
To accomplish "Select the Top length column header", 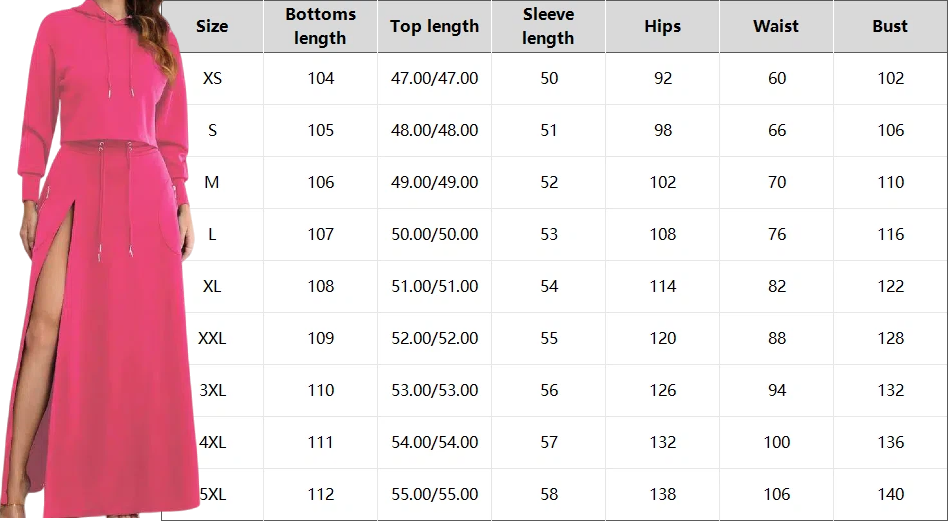I will [x=434, y=26].
